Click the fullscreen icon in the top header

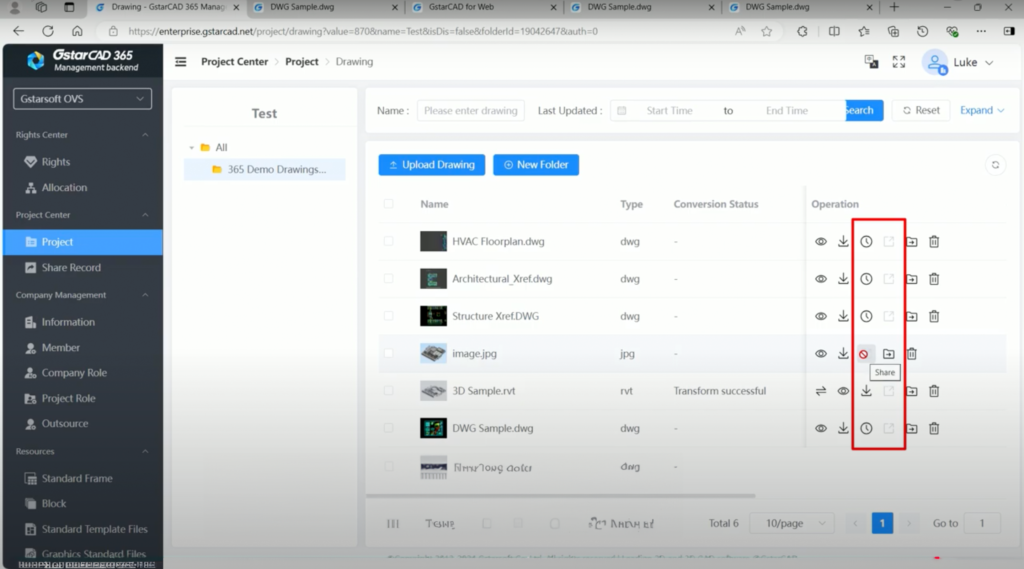tap(898, 62)
